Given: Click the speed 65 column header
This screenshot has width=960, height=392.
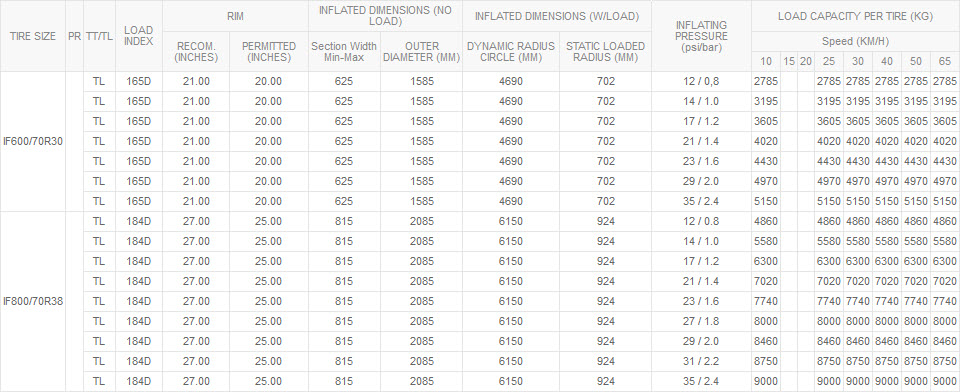Looking at the screenshot, I should pos(945,62).
